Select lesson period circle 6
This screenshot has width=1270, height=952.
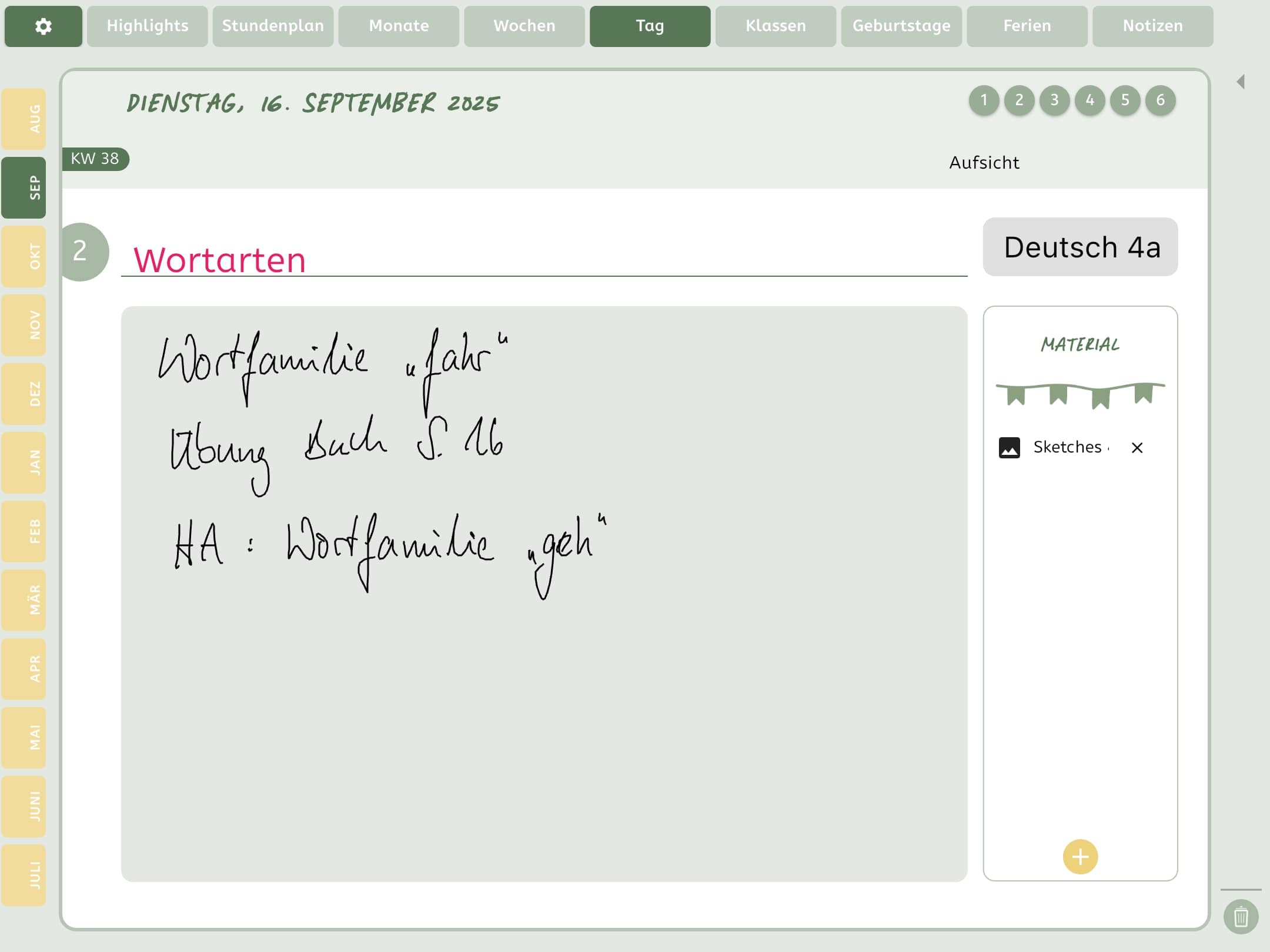point(1159,100)
